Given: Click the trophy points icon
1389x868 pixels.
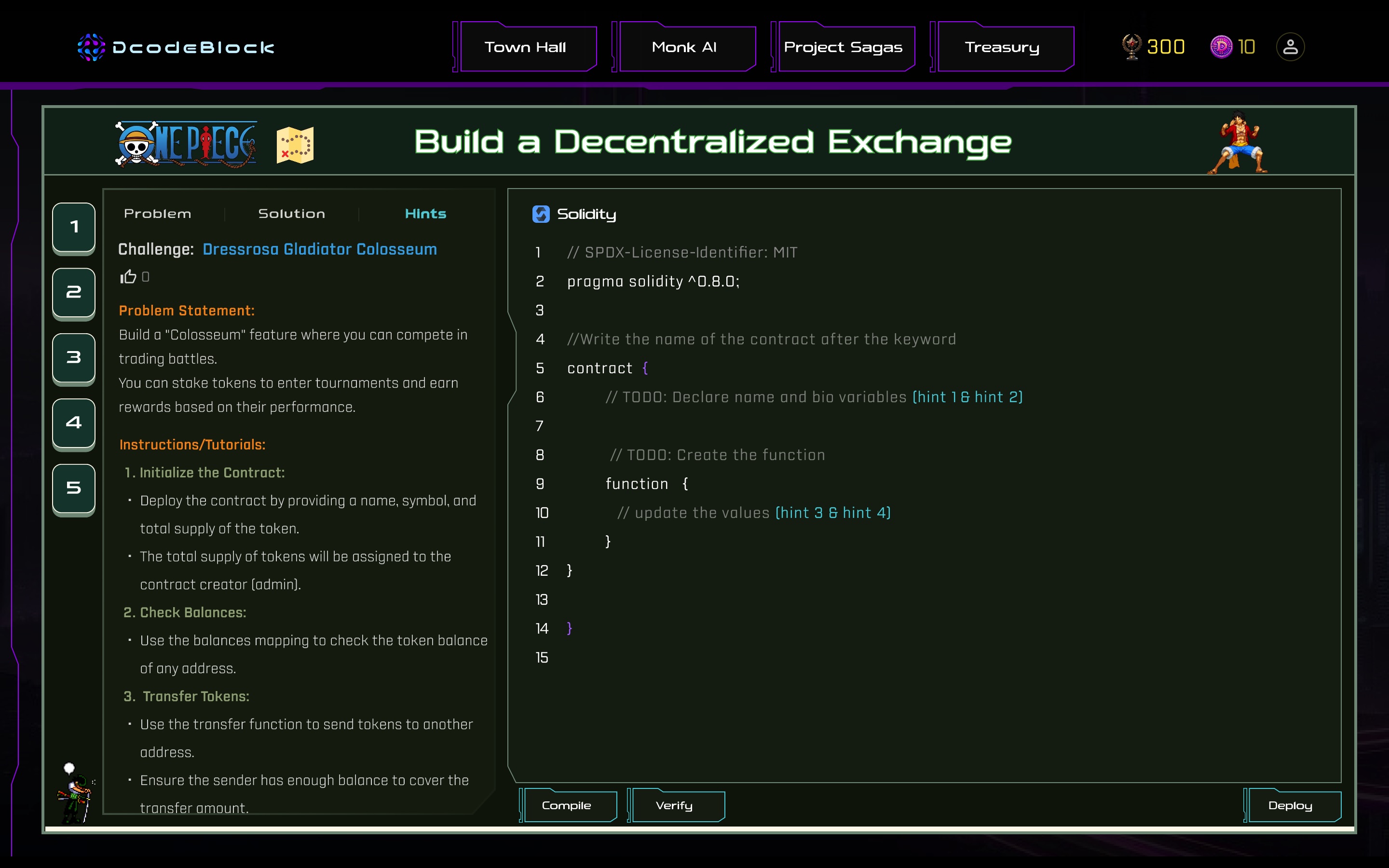Looking at the screenshot, I should [1131, 47].
